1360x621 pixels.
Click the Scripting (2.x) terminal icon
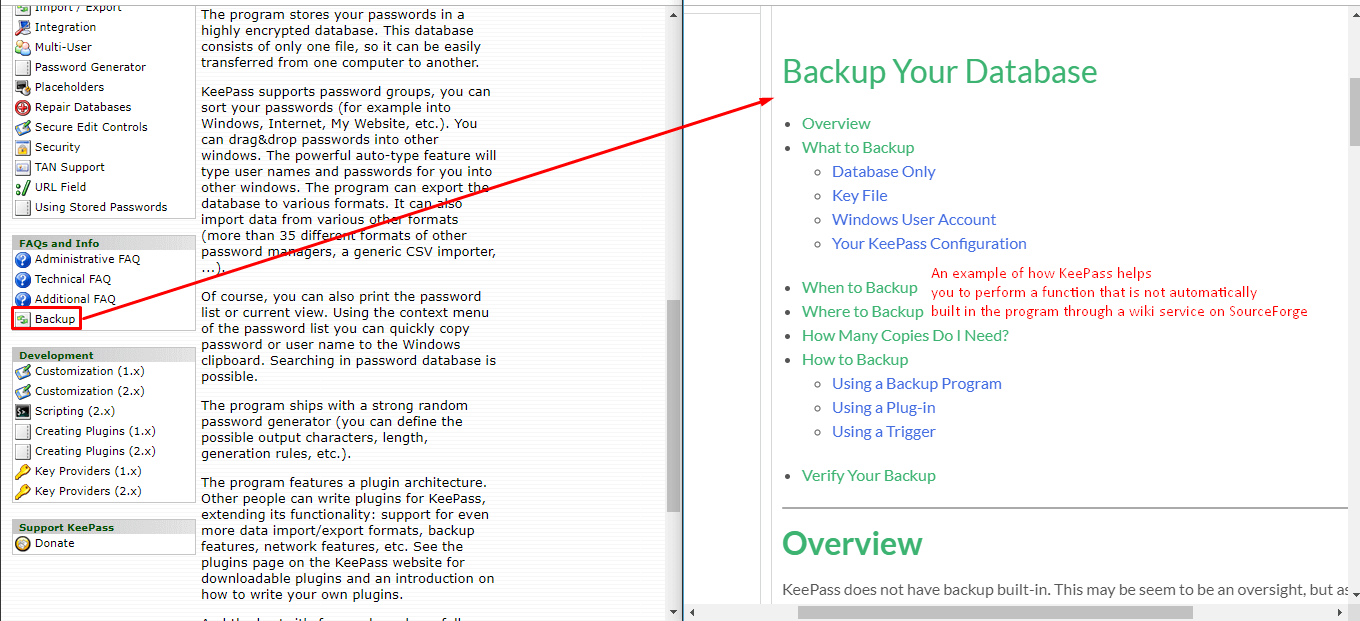point(23,411)
